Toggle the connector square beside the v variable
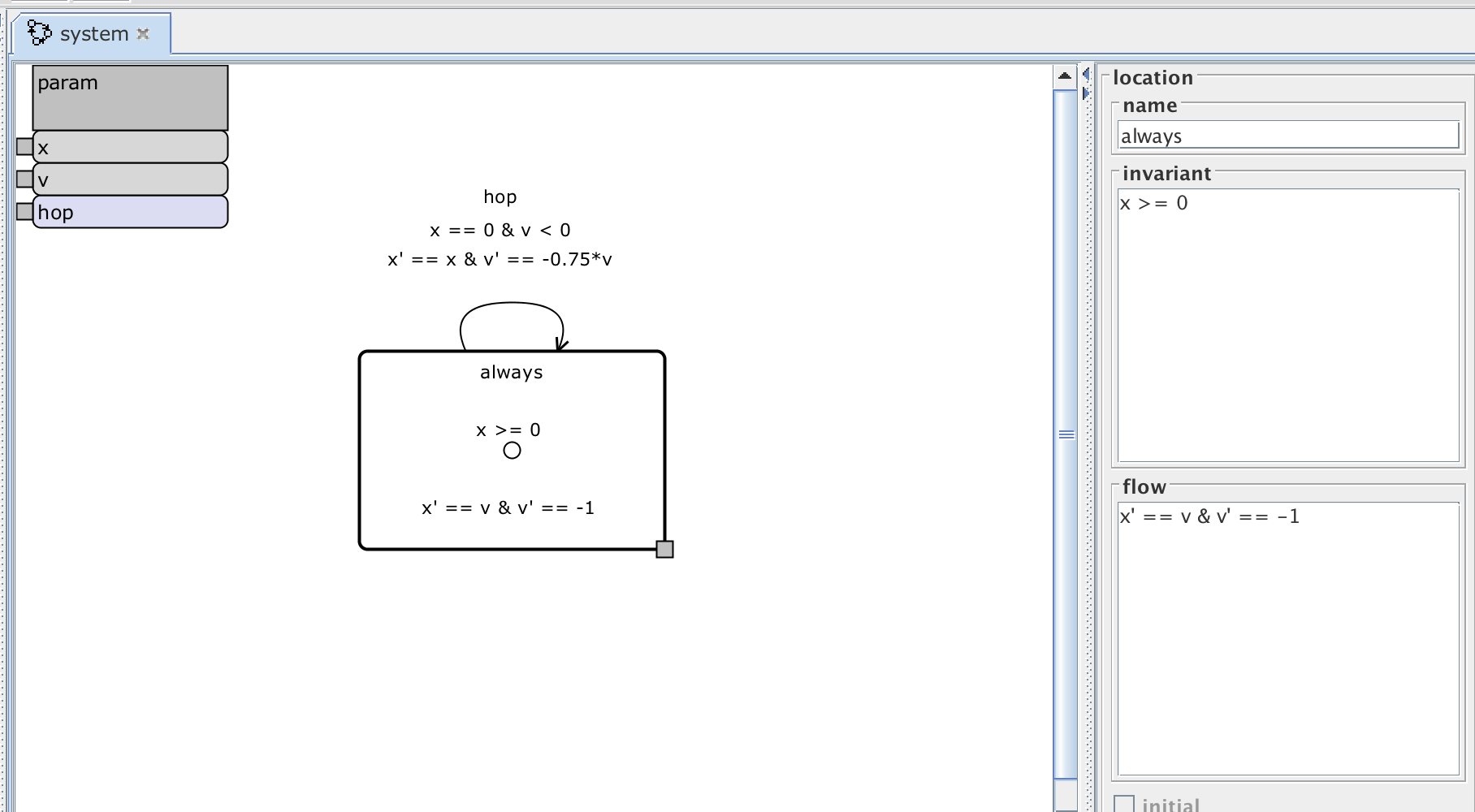Image resolution: width=1475 pixels, height=812 pixels. point(24,179)
